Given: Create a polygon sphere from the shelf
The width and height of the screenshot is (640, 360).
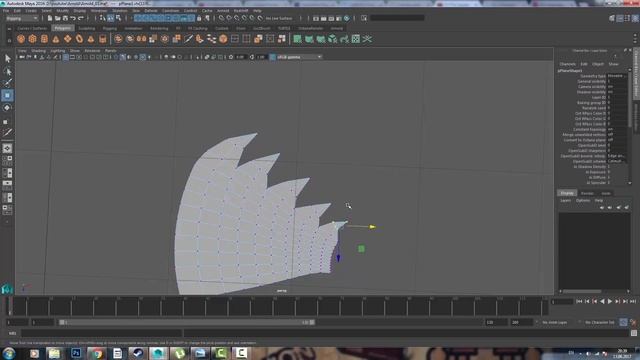Looking at the screenshot, I should 21,39.
